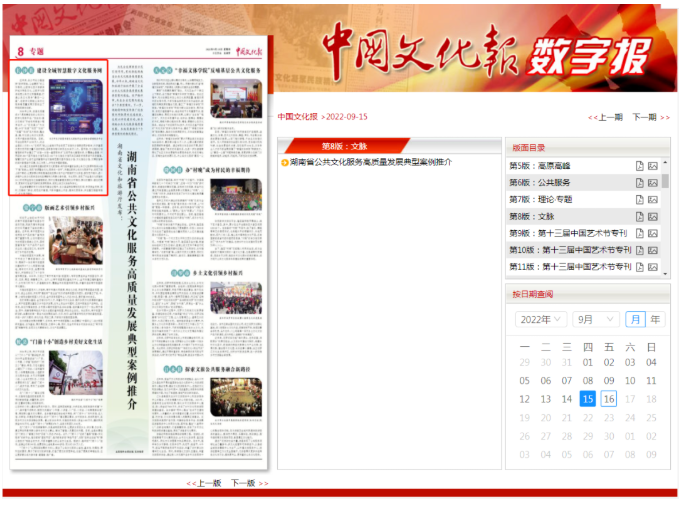Open the 2022年 year dropdown

pos(541,319)
